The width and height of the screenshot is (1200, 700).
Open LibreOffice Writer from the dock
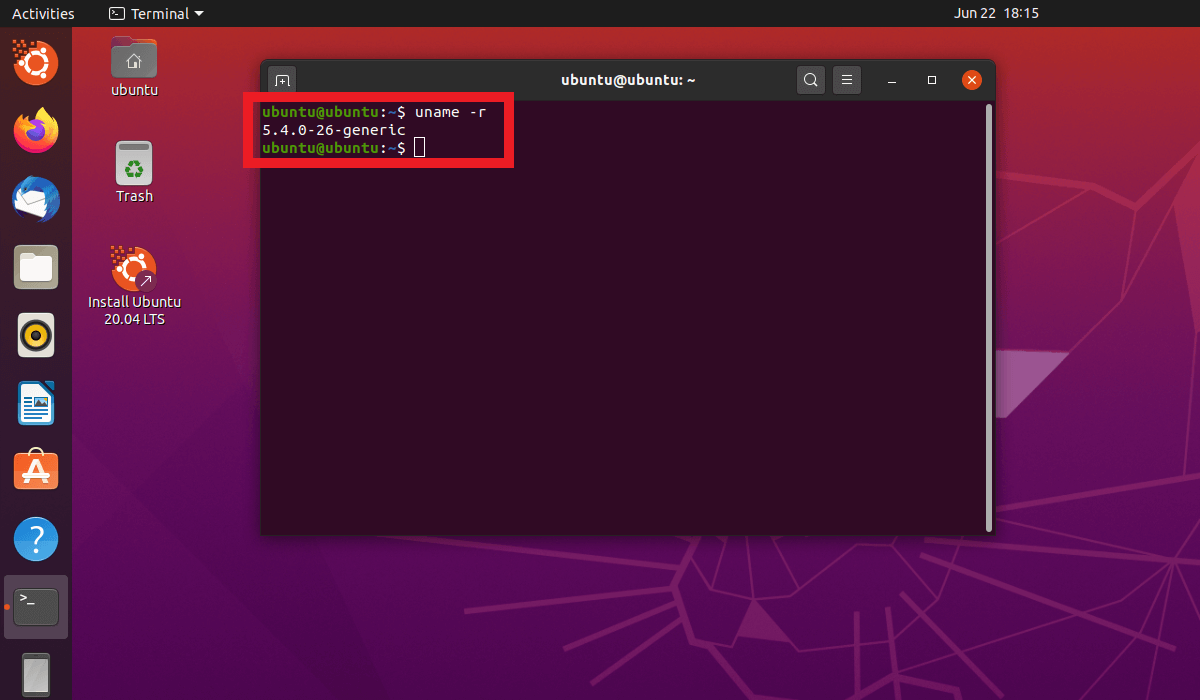(x=36, y=403)
